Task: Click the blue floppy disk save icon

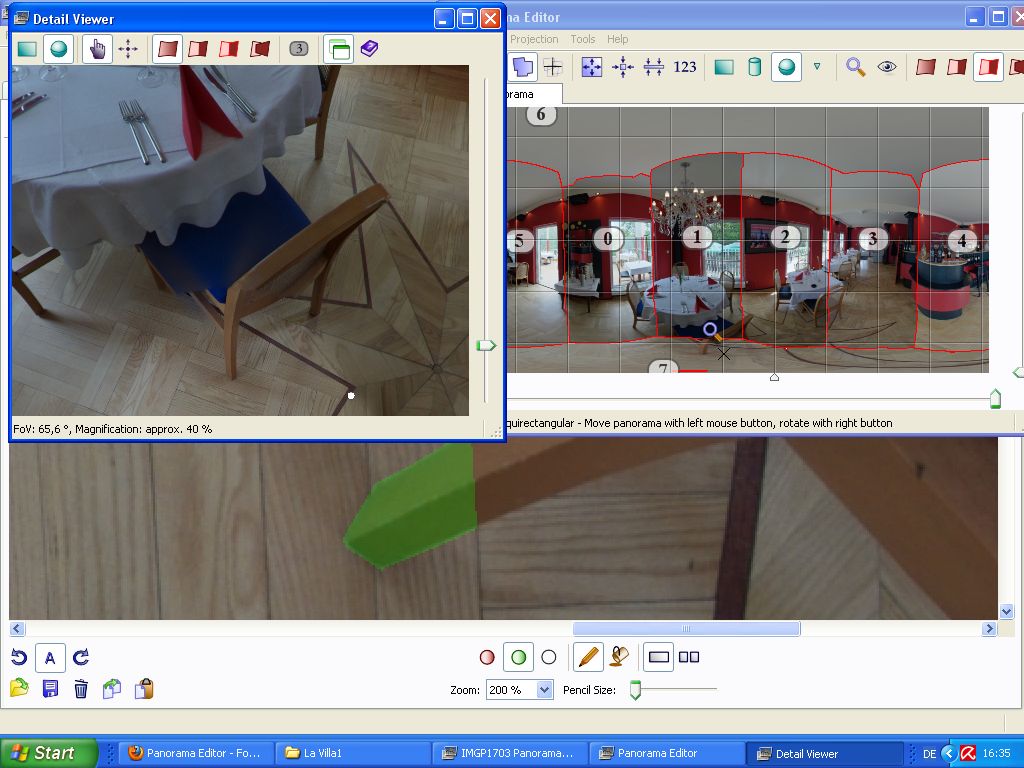Action: tap(50, 688)
